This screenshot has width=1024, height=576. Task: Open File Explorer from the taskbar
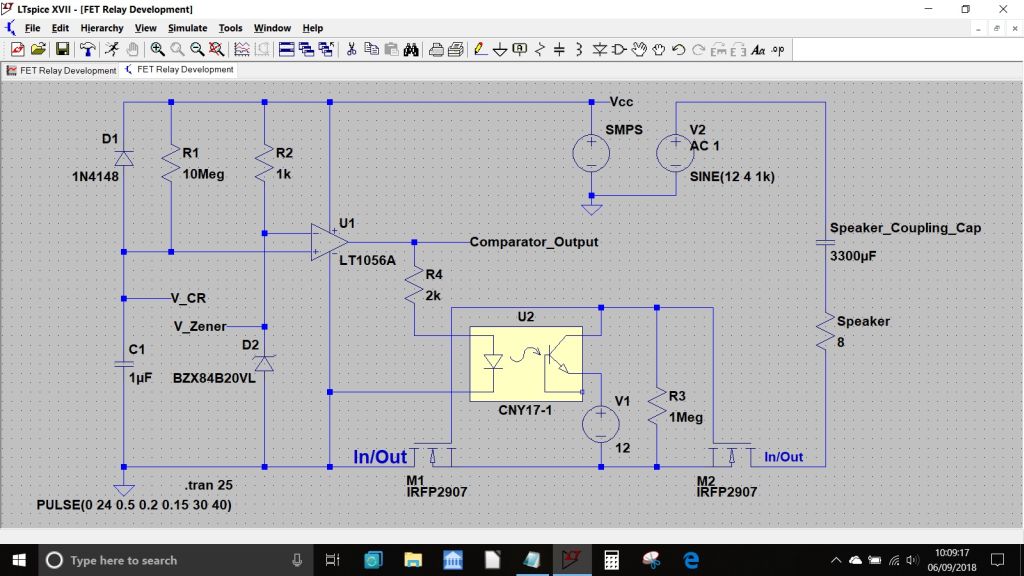[413, 560]
